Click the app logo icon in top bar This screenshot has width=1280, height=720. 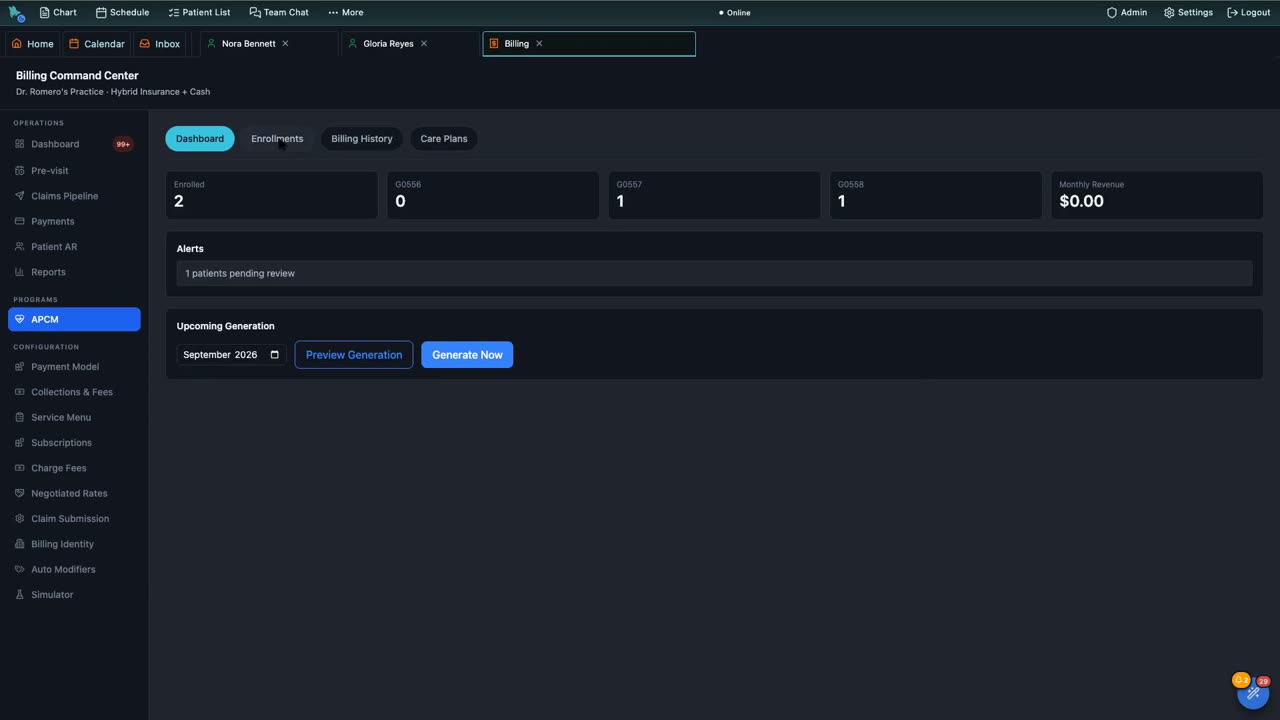[x=16, y=13]
